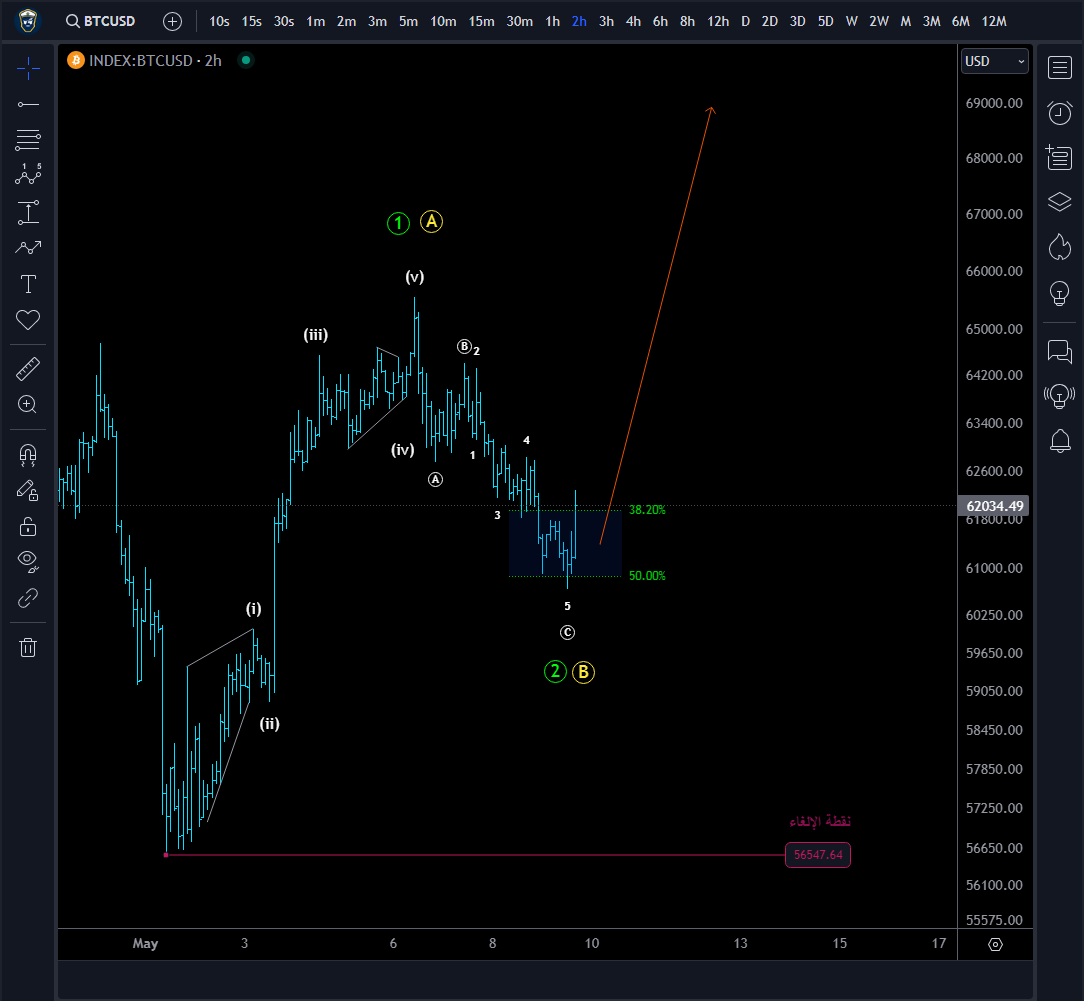Click the Bitcoin symbol logo icon
The height and width of the screenshot is (1001, 1084).
(x=75, y=61)
